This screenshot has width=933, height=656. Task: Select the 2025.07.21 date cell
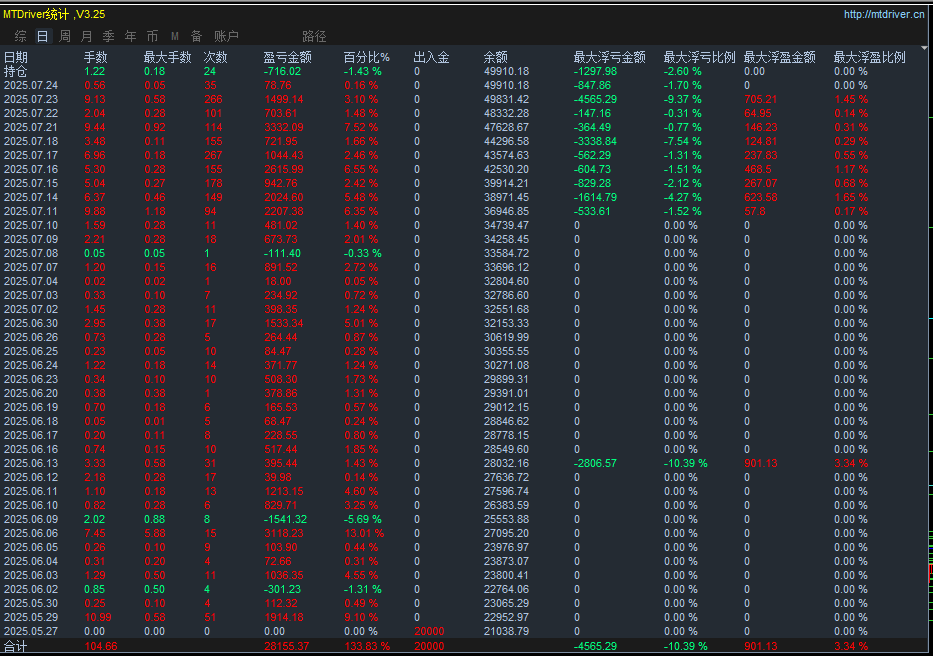31,127
